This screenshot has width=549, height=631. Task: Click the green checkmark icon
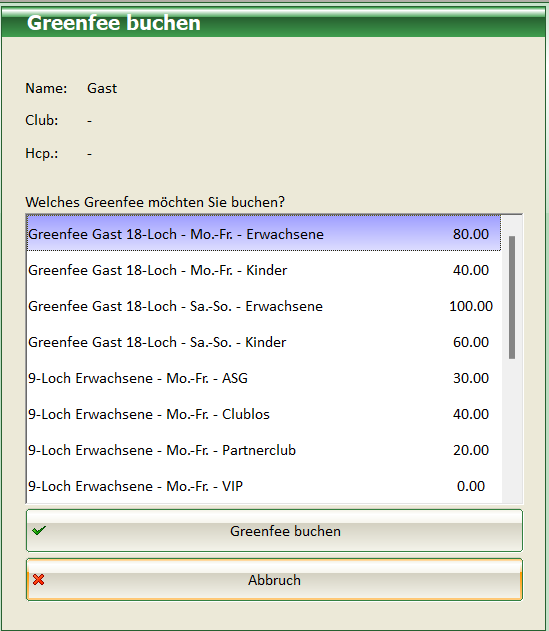(x=39, y=531)
